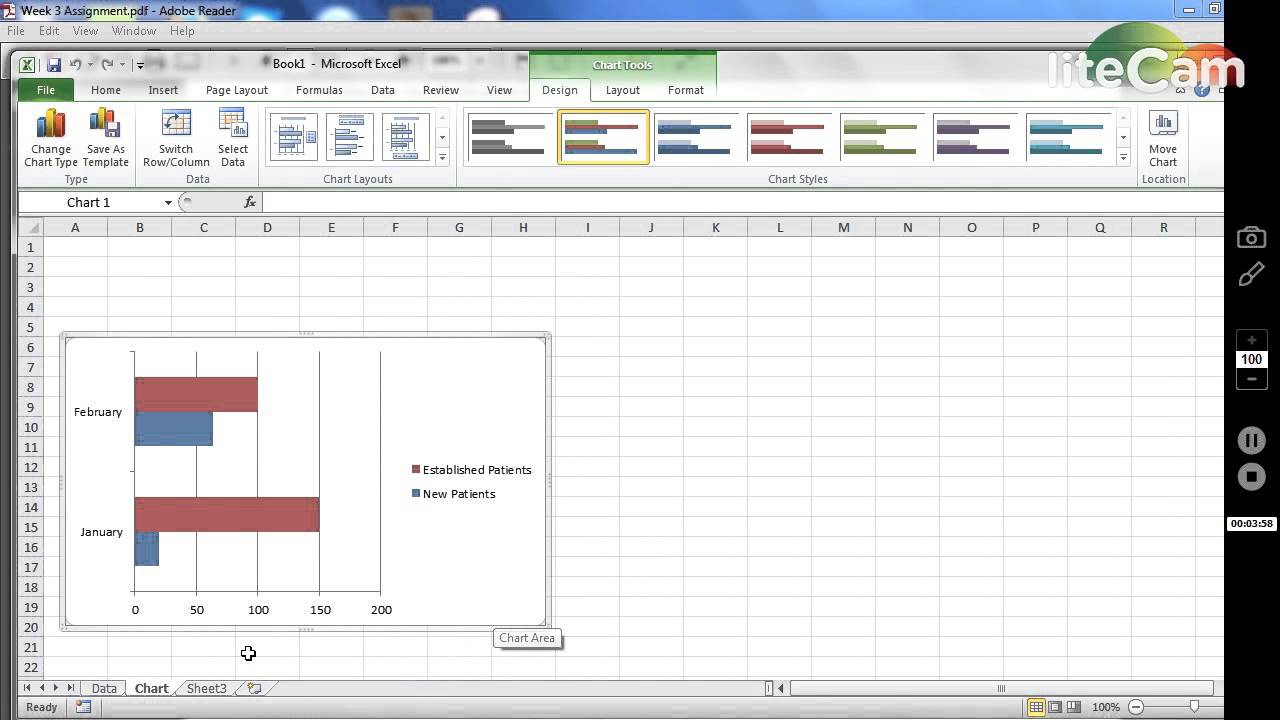Click the Insert Worksheet icon
Image resolution: width=1280 pixels, height=720 pixels.
click(x=254, y=688)
